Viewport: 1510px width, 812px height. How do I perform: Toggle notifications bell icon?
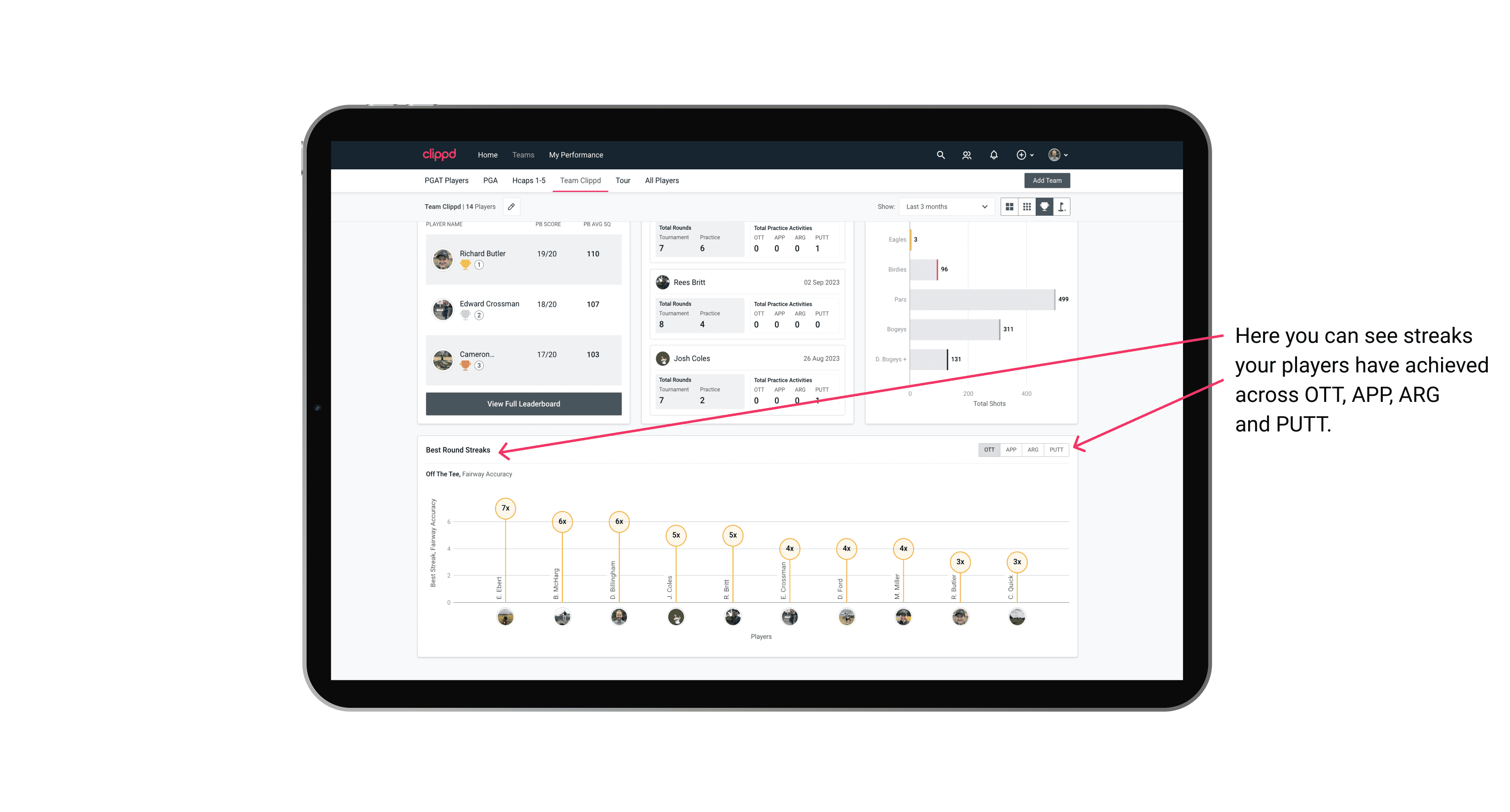pos(993,155)
